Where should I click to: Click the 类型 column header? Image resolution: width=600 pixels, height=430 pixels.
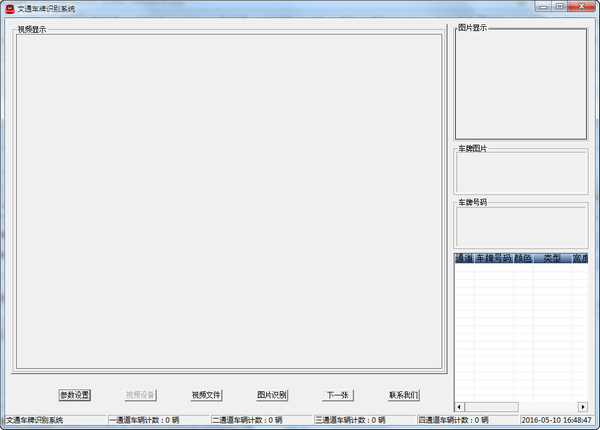click(551, 258)
